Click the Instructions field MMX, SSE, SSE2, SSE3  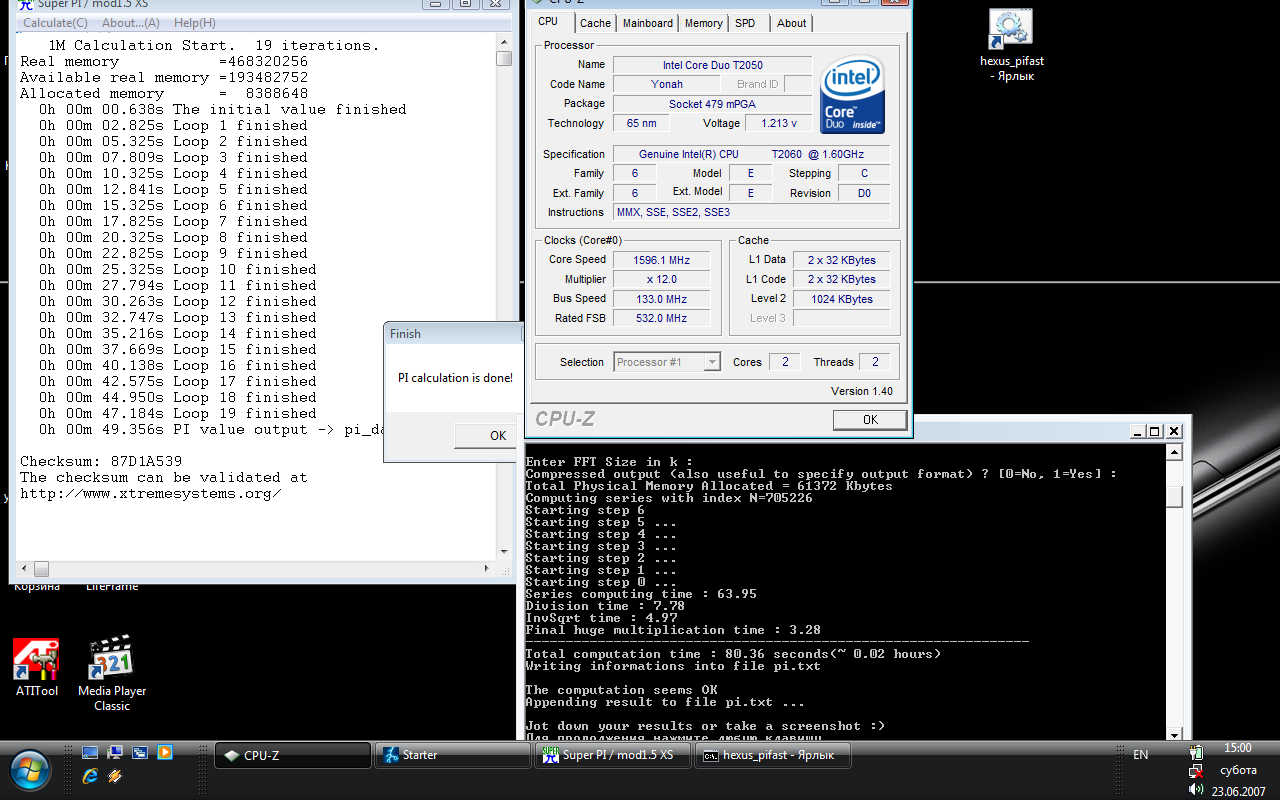[x=752, y=212]
